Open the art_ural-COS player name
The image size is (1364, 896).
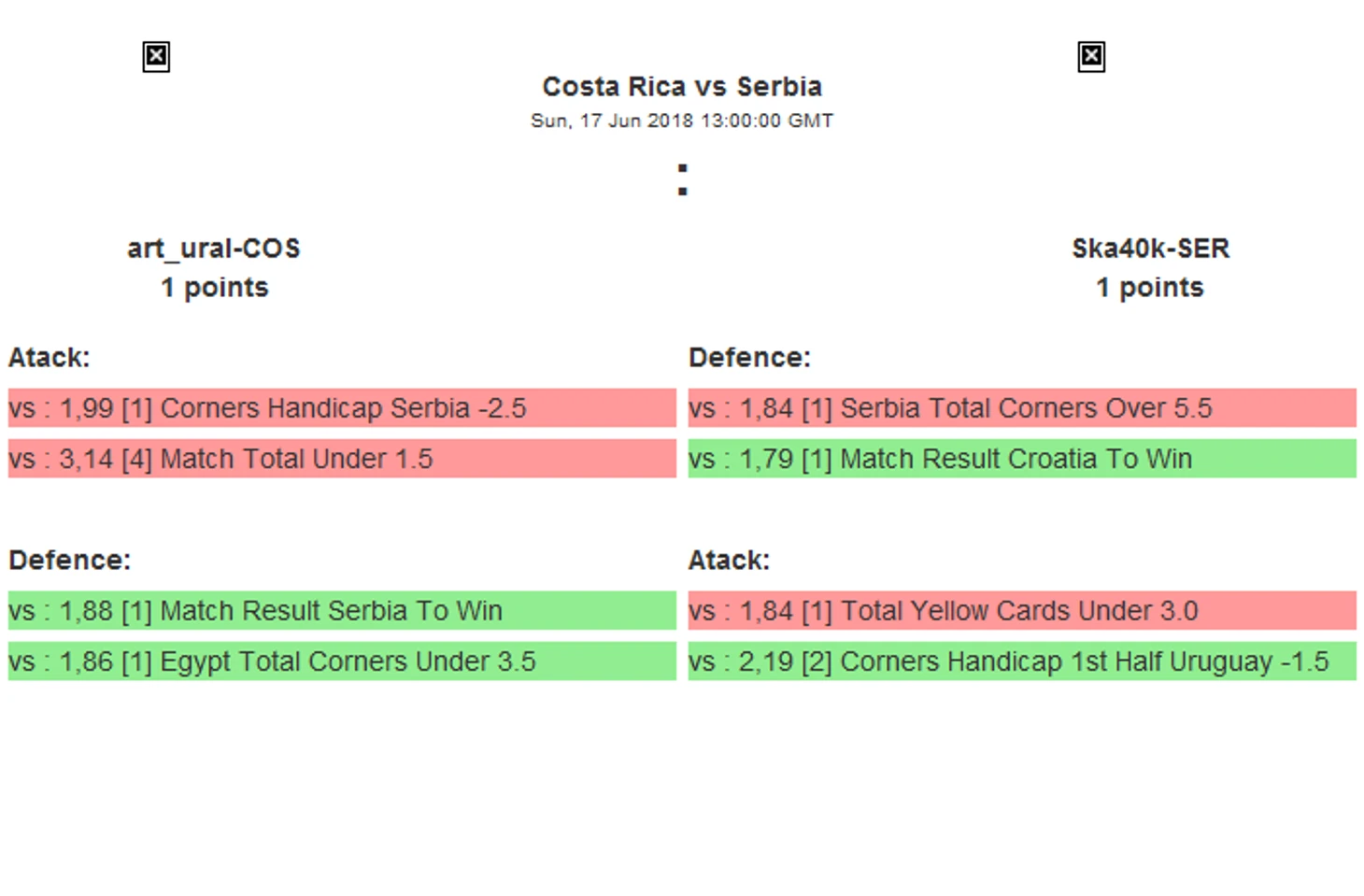[214, 249]
